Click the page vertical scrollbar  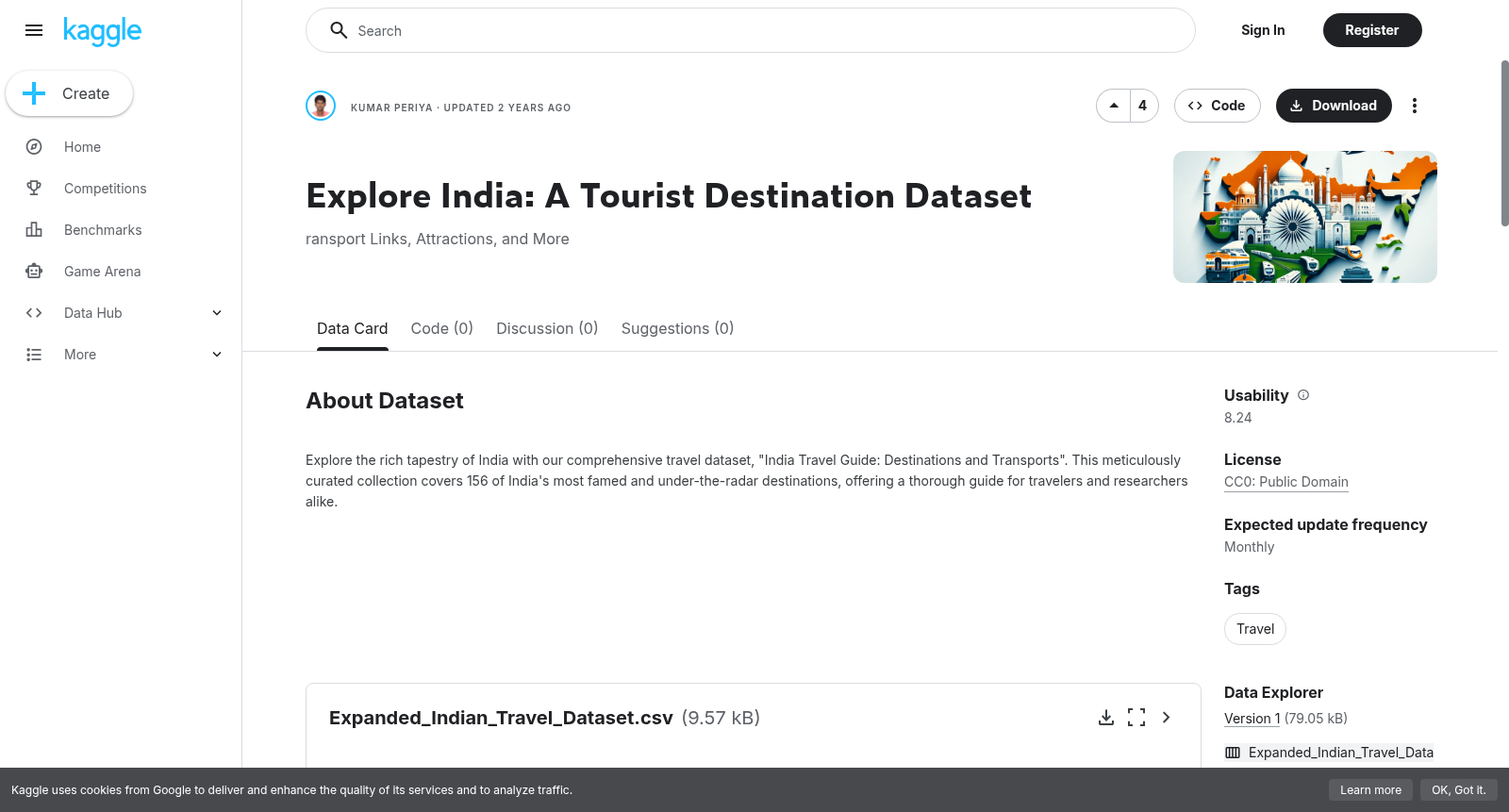(1505, 141)
